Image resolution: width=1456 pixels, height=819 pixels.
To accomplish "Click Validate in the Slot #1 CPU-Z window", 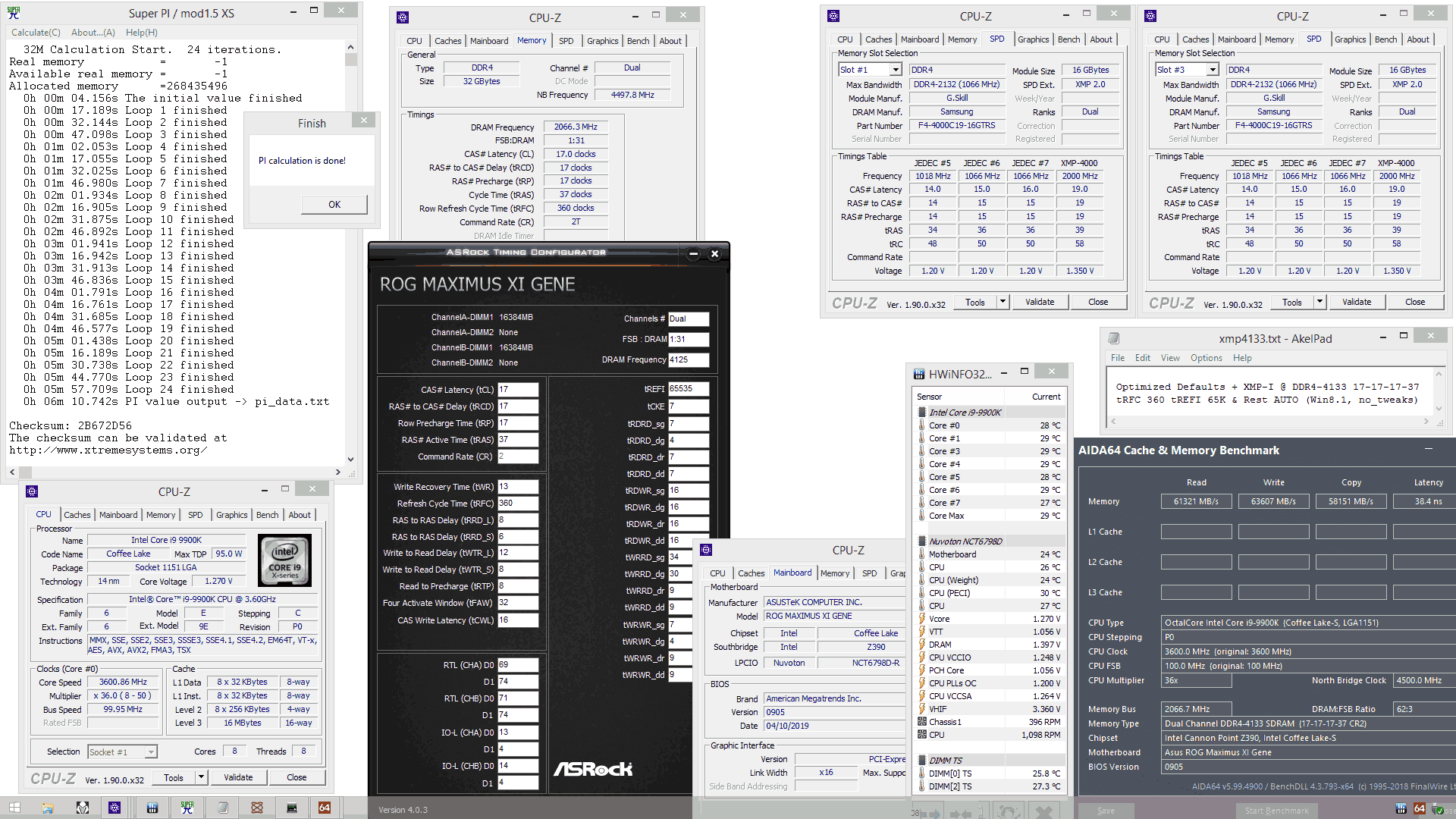I will (x=1040, y=302).
